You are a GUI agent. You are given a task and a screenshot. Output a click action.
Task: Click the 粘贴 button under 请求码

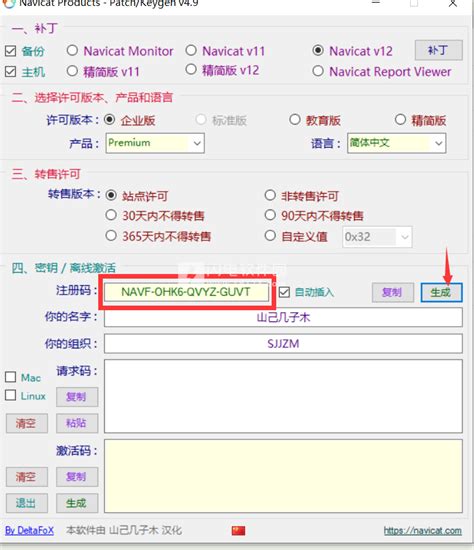click(x=77, y=423)
